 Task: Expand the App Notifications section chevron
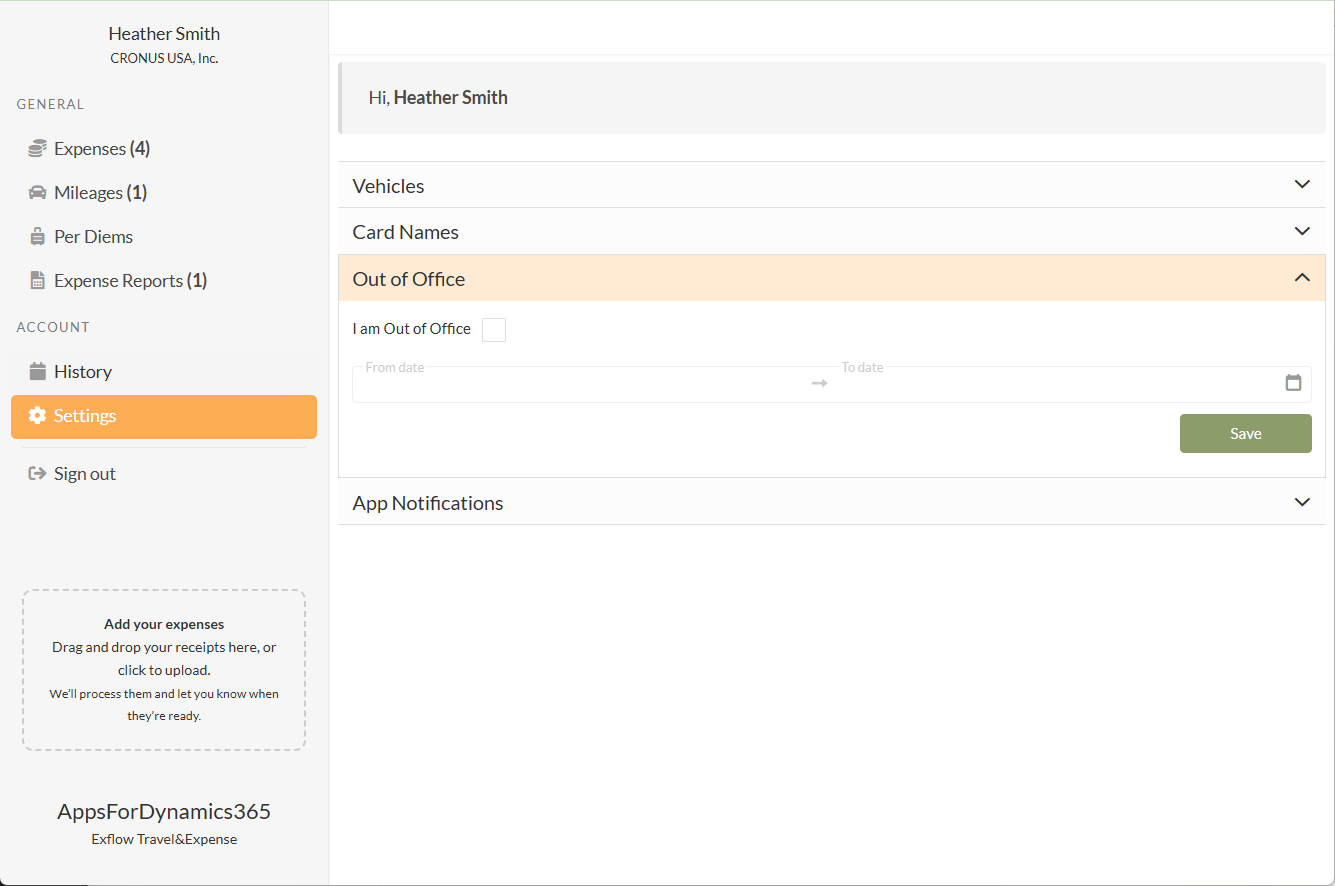(x=1302, y=502)
